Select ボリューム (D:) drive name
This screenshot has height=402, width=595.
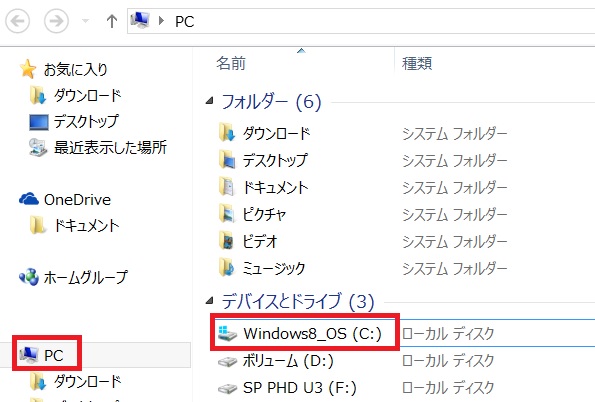[x=288, y=361]
